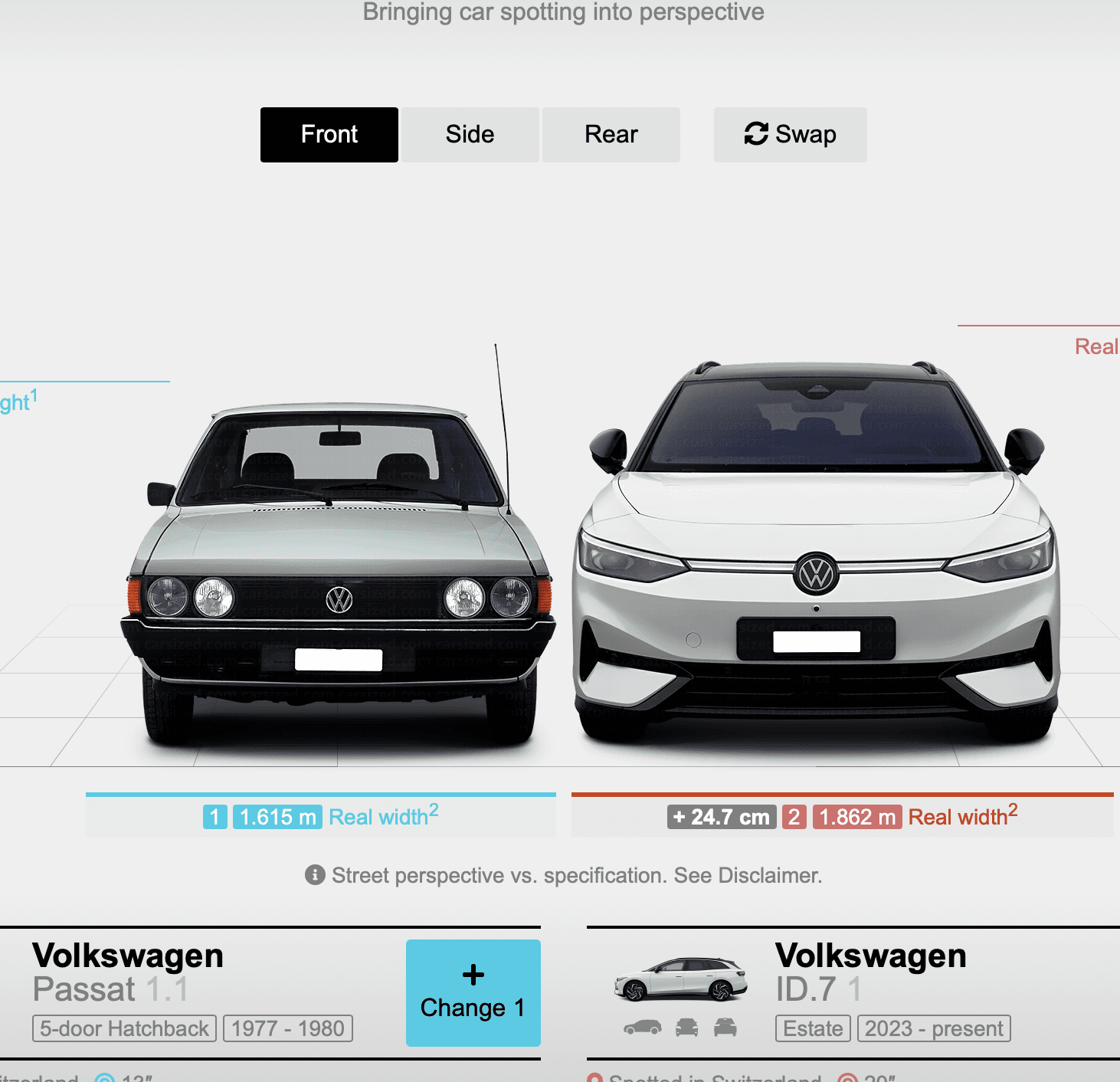Open the See Disclaimer text link

click(x=748, y=875)
